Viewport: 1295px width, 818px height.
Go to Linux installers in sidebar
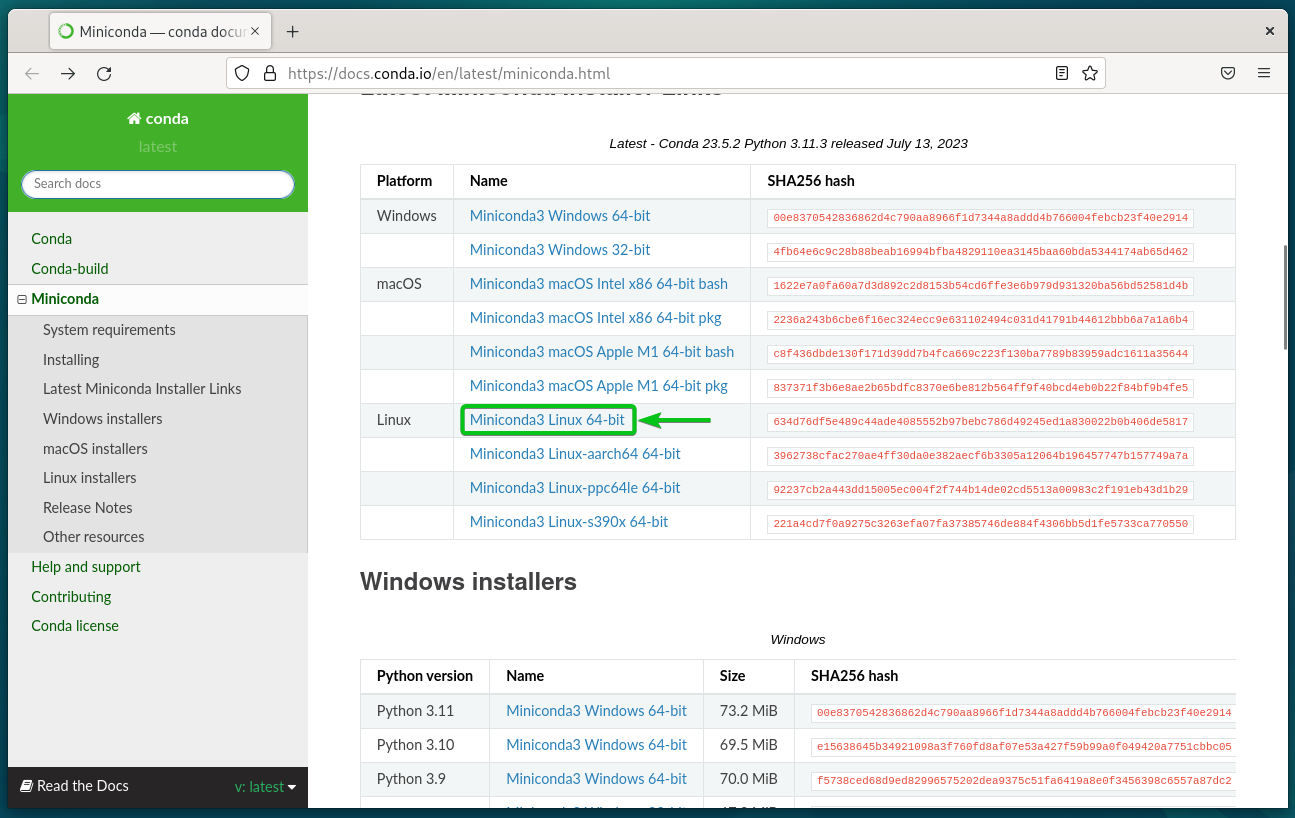(x=90, y=478)
